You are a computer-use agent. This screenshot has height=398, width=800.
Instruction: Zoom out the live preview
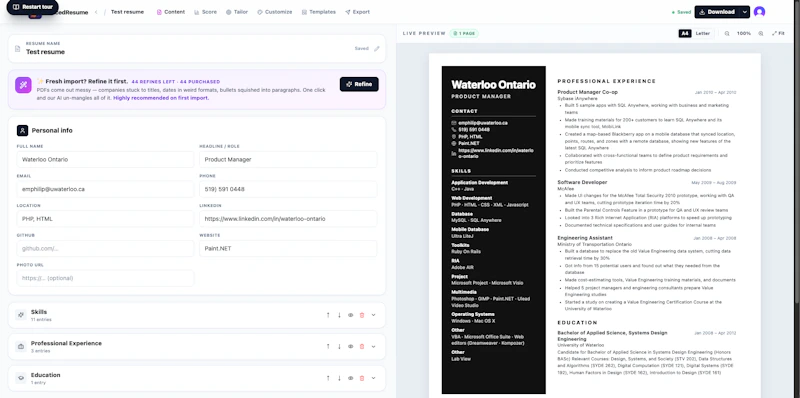pos(727,33)
